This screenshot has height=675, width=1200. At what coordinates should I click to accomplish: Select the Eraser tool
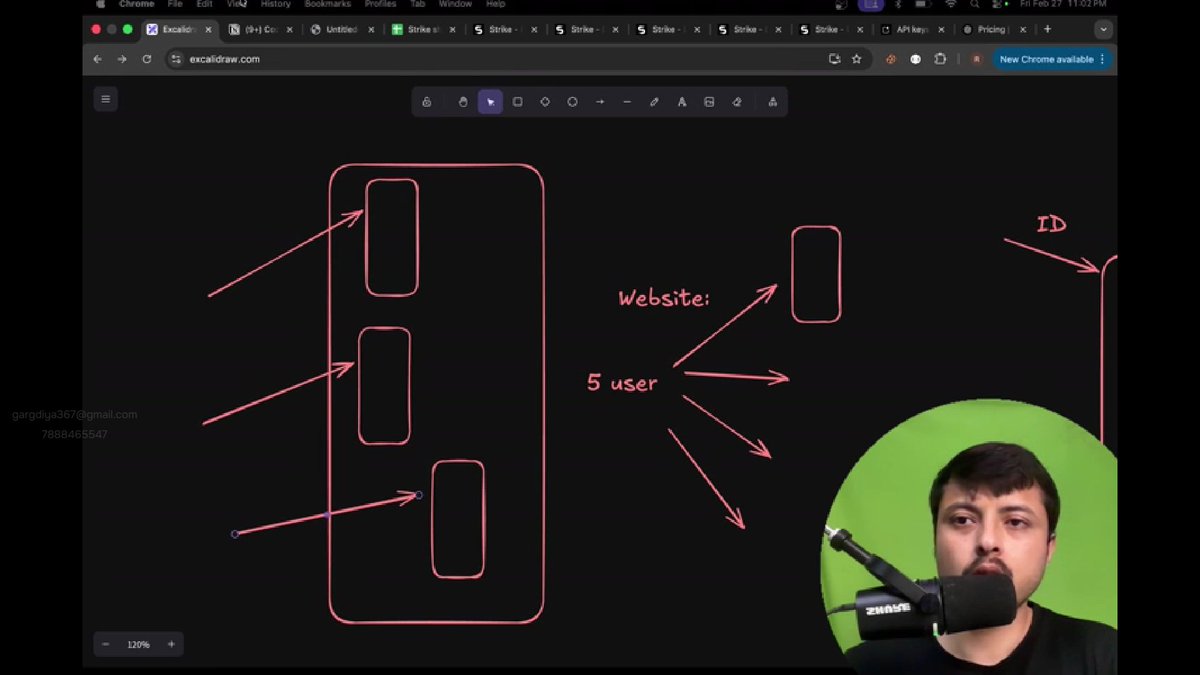click(737, 102)
